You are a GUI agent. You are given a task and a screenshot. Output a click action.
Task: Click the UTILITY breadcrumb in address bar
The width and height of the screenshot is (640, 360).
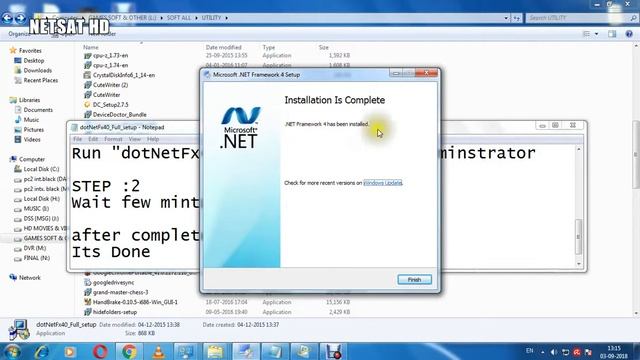point(211,18)
